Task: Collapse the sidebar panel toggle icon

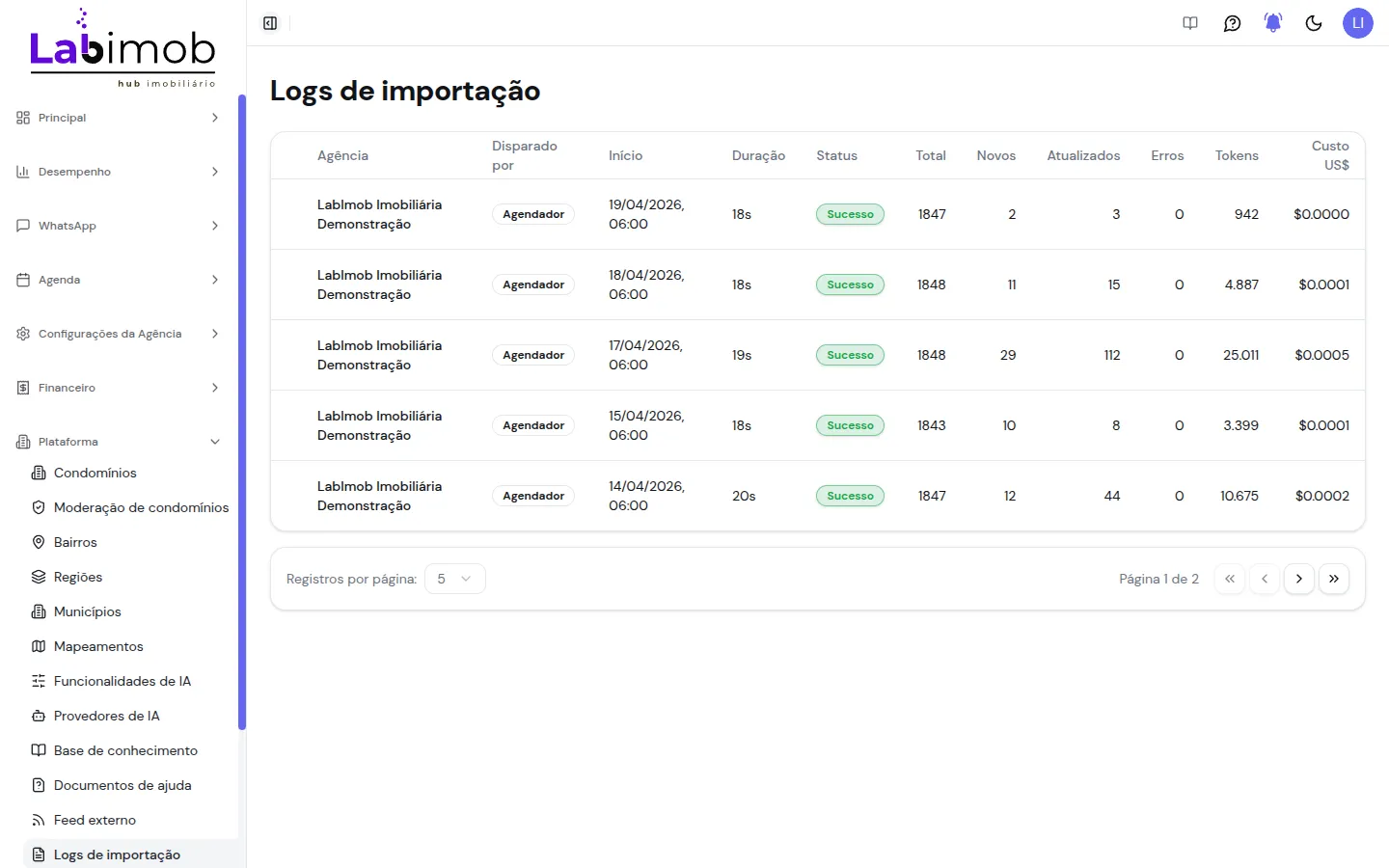Action: (x=270, y=23)
